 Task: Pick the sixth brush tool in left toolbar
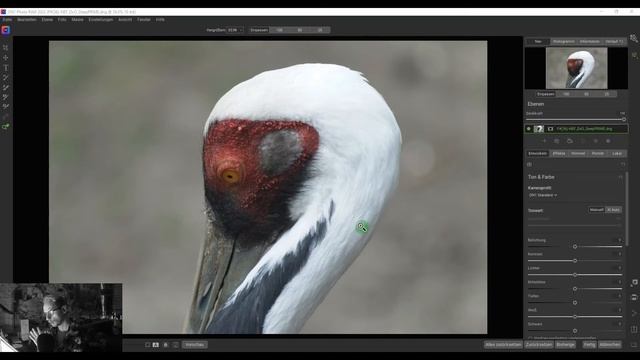point(5,97)
